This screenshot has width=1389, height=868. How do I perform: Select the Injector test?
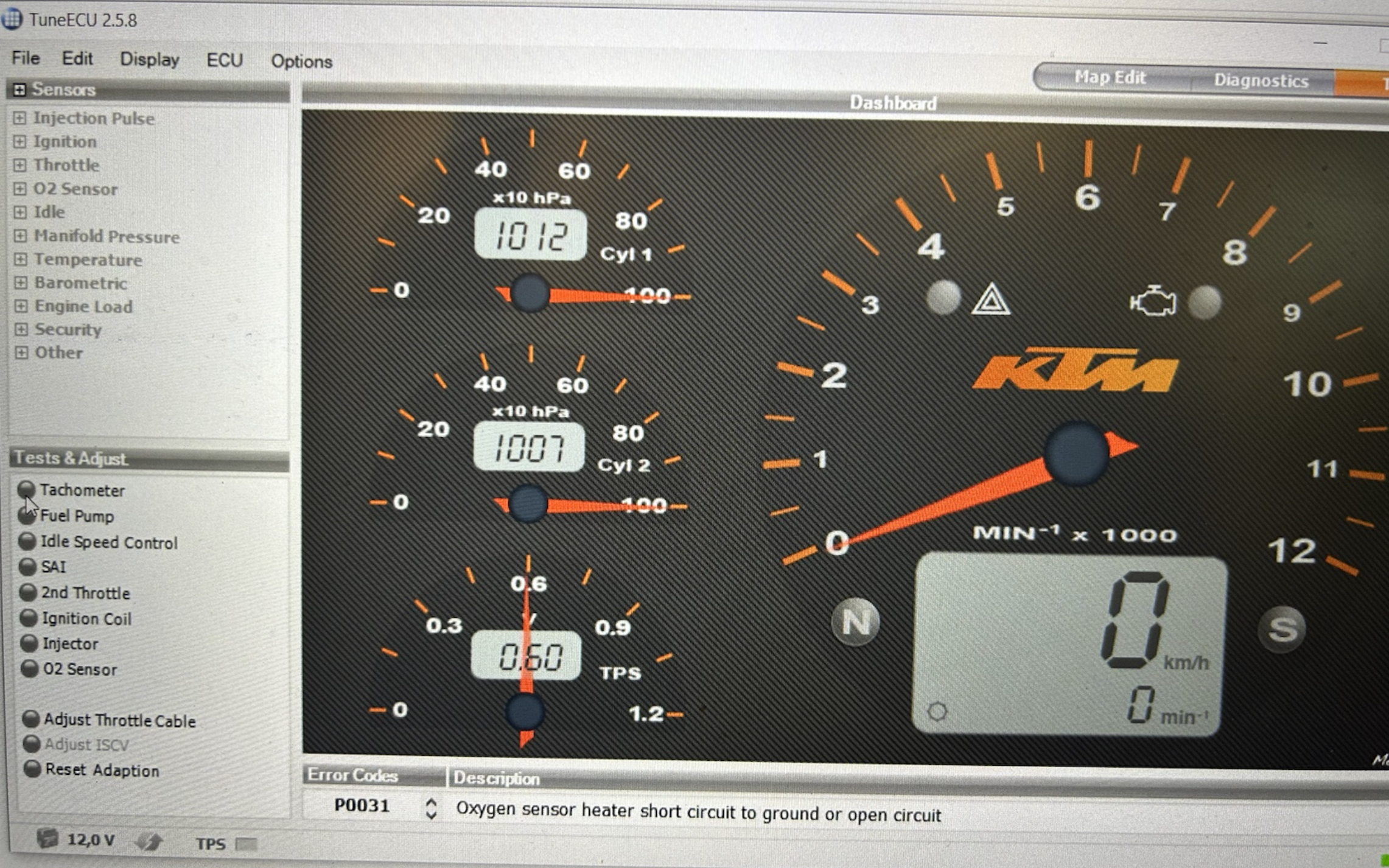point(29,643)
